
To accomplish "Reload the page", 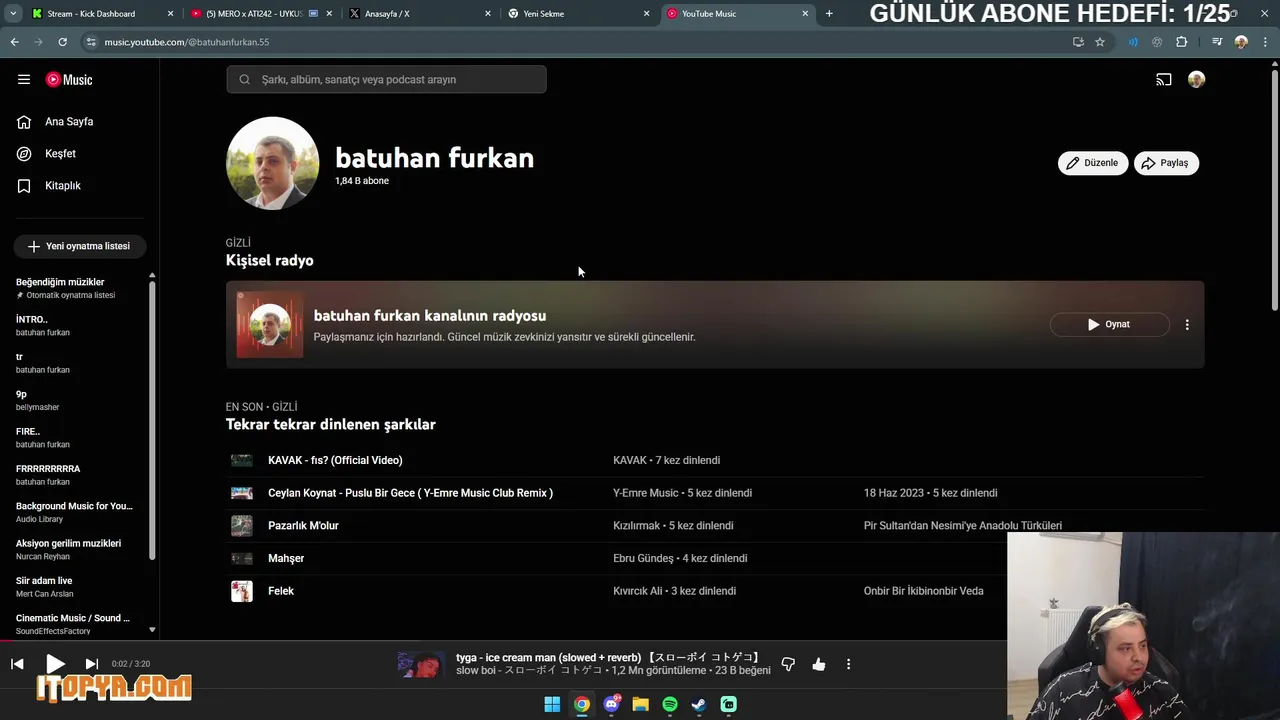I will (62, 42).
